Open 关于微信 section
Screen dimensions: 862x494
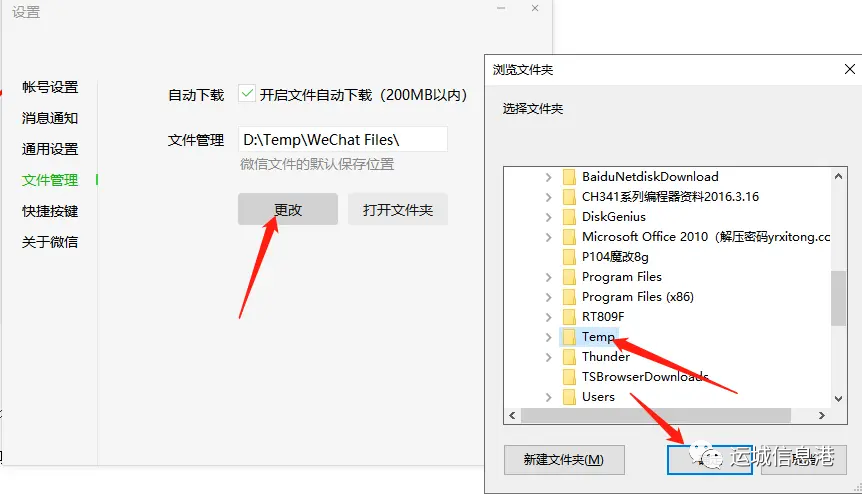[x=50, y=242]
